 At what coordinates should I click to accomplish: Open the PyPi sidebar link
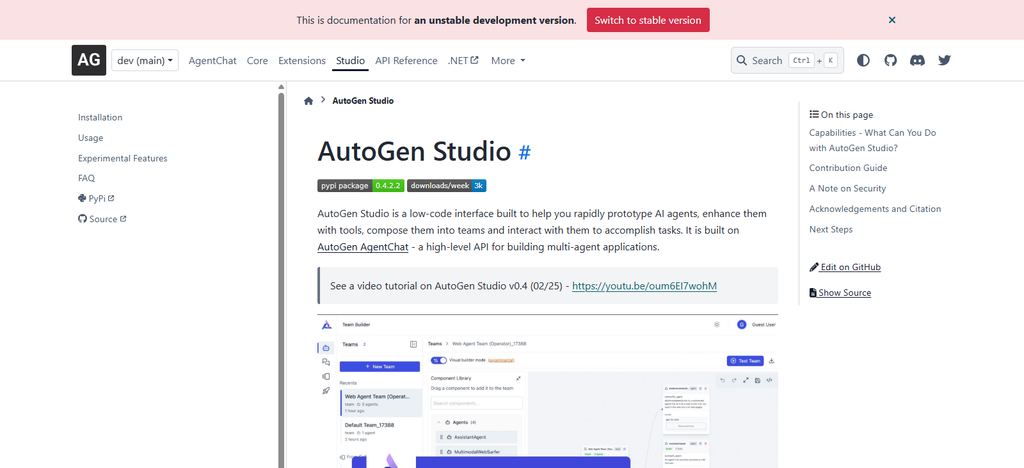click(x=96, y=198)
